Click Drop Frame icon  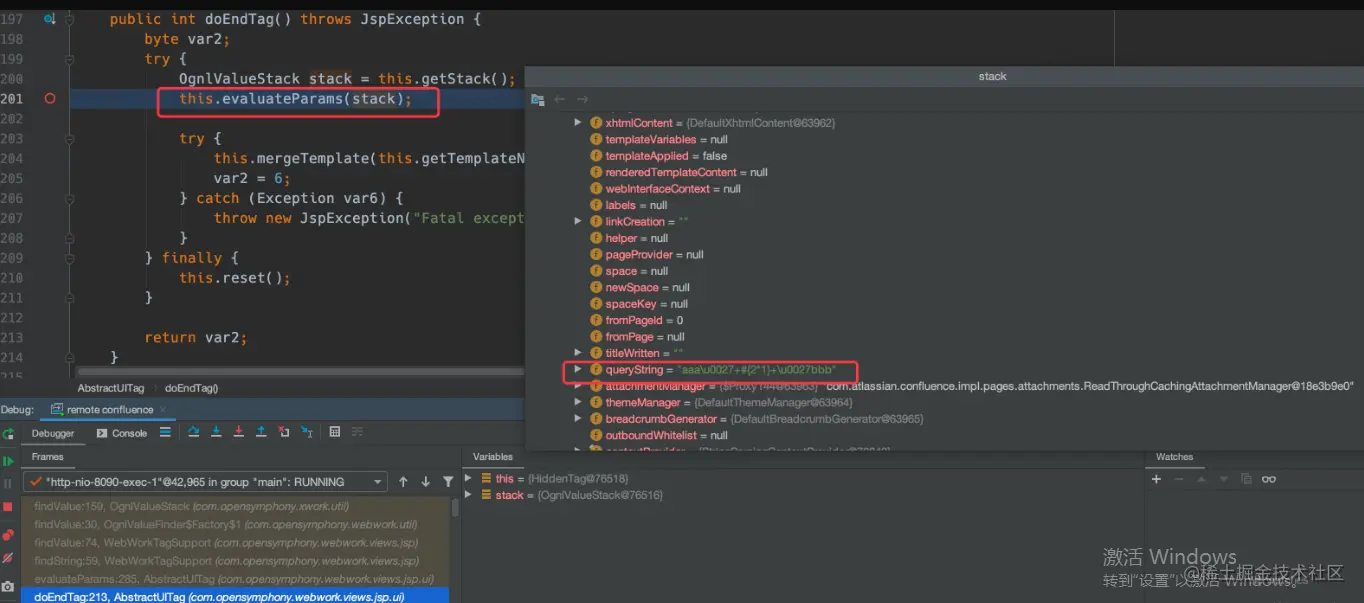pos(283,433)
